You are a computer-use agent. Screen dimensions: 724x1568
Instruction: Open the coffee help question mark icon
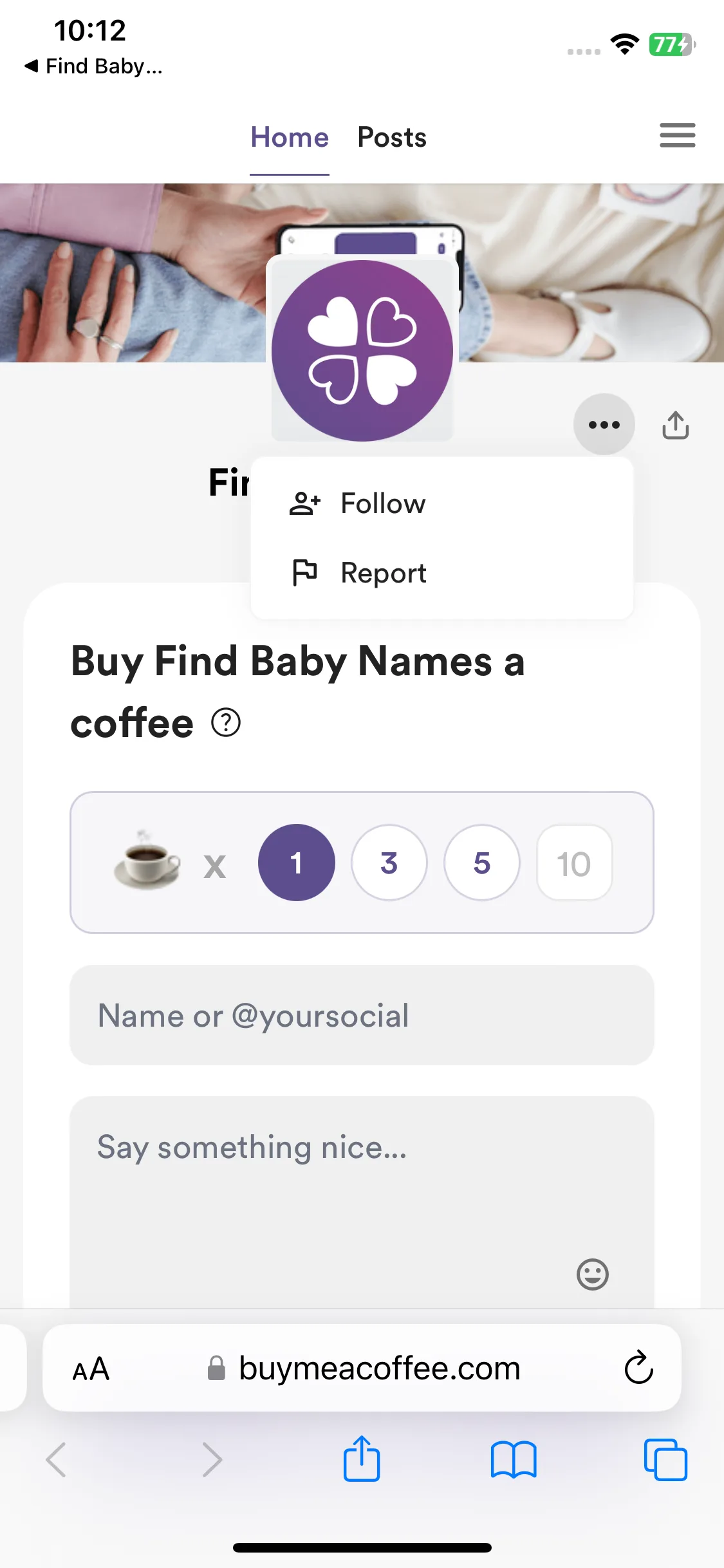[226, 723]
